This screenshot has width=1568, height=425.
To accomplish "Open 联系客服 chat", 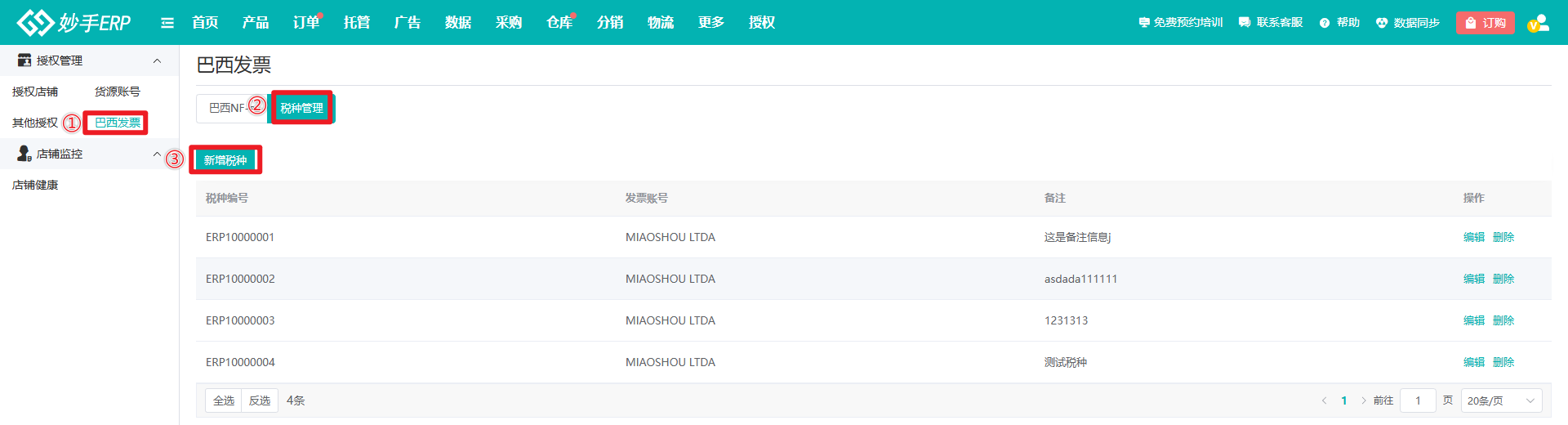I will pos(1271,23).
